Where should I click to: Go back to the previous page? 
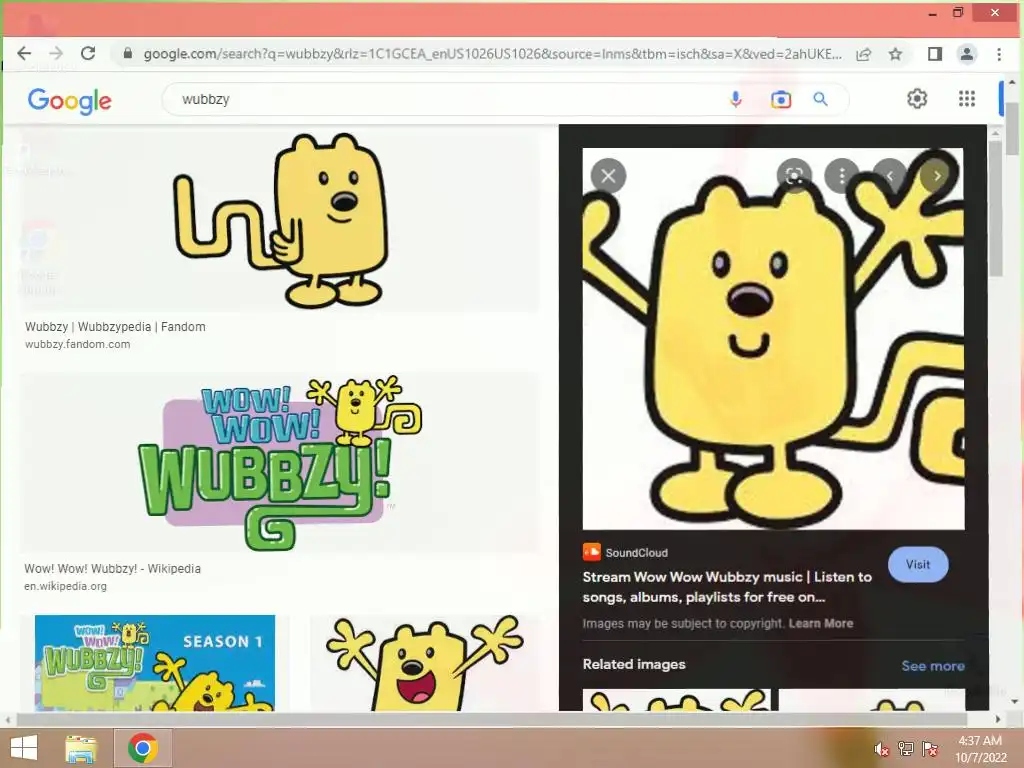24,54
